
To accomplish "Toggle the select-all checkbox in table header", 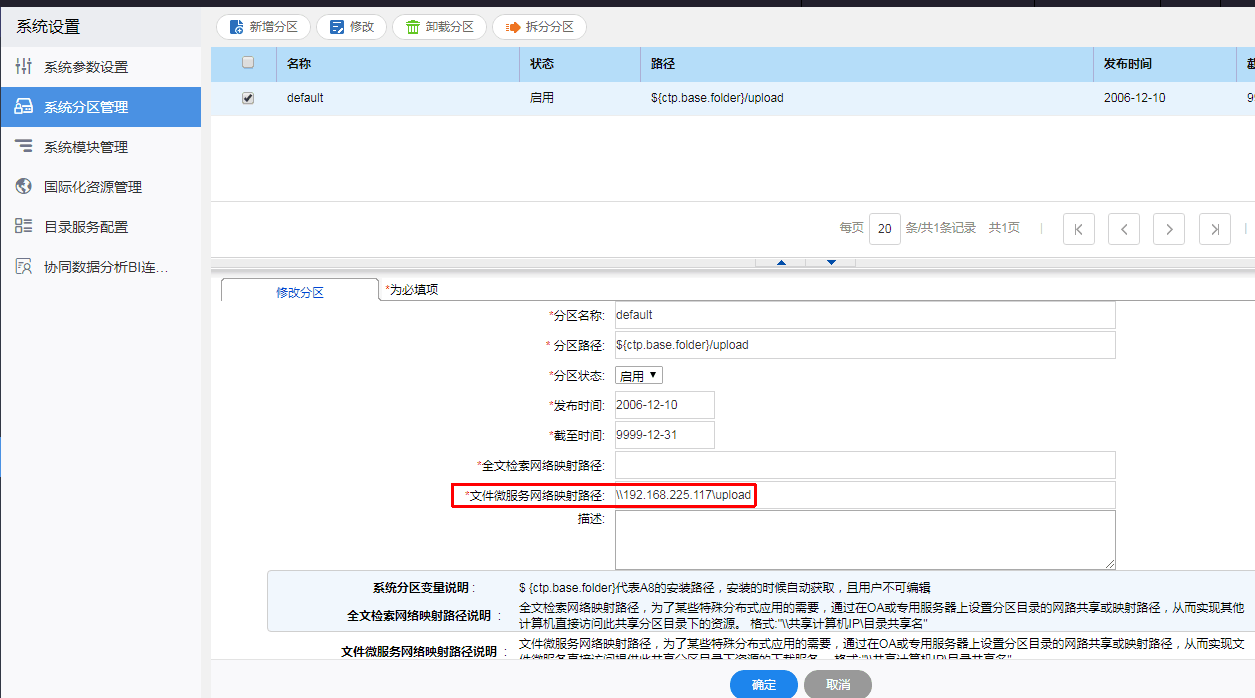I will point(248,63).
